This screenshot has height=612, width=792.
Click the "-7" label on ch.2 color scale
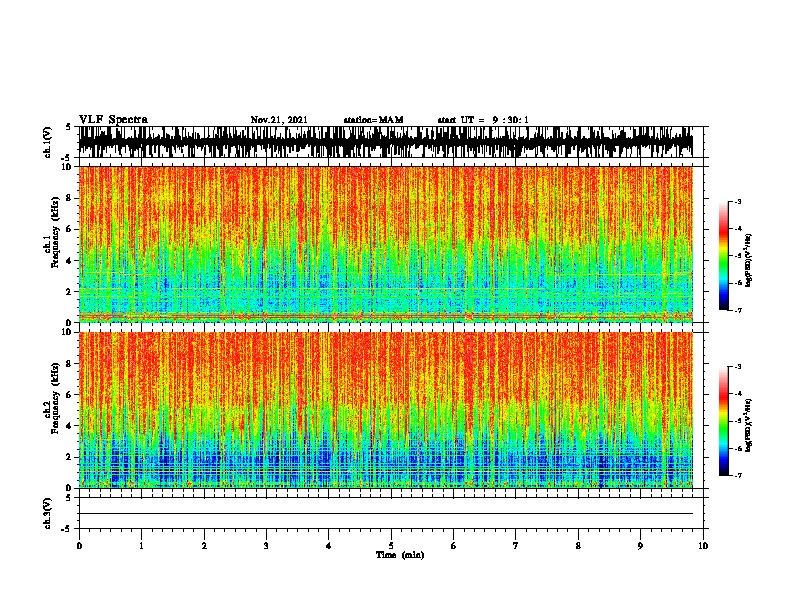pos(737,475)
